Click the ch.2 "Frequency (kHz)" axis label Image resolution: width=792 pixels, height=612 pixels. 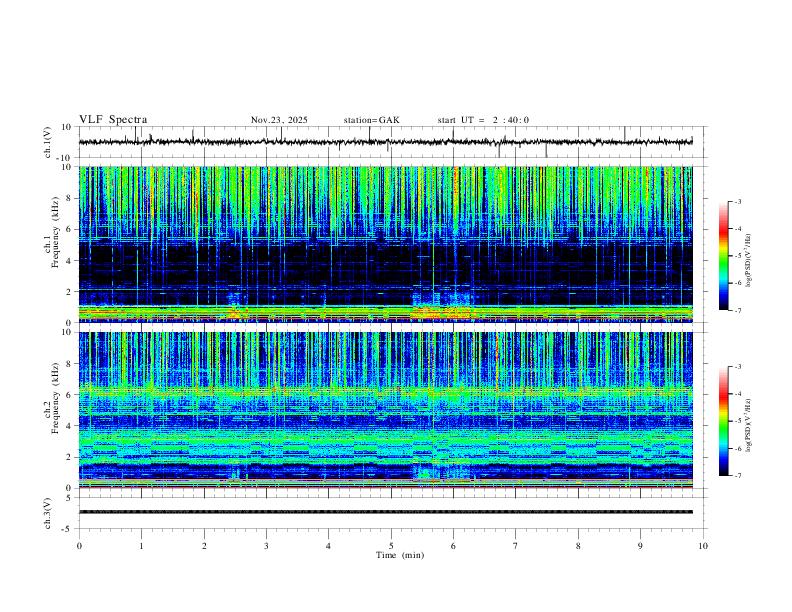point(56,398)
